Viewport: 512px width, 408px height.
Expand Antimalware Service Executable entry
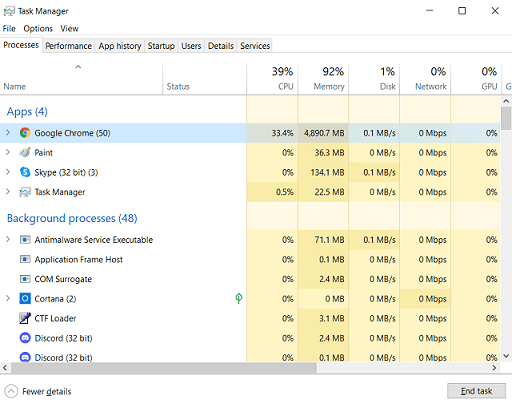point(8,239)
